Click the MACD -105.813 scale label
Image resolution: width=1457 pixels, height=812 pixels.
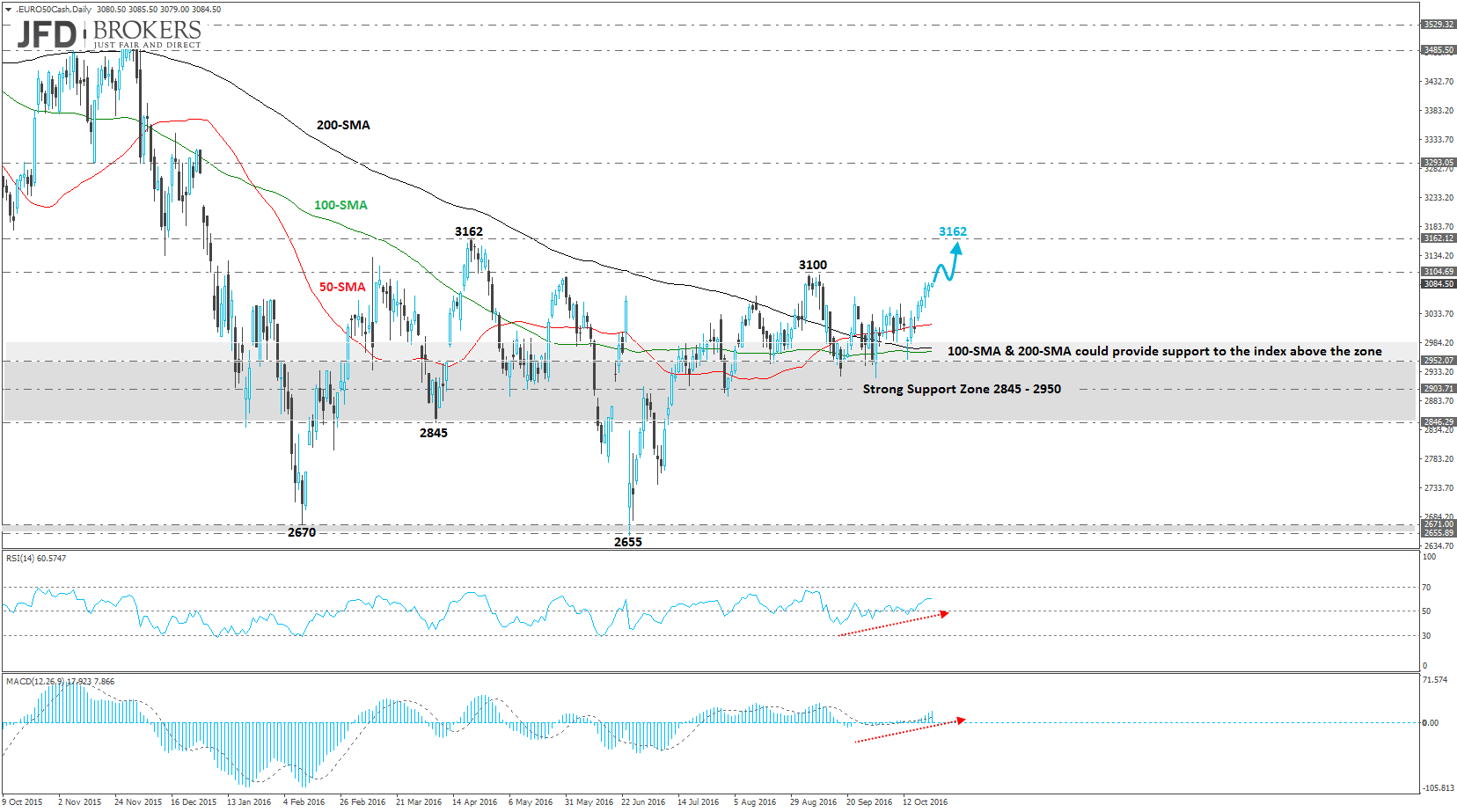point(1438,788)
